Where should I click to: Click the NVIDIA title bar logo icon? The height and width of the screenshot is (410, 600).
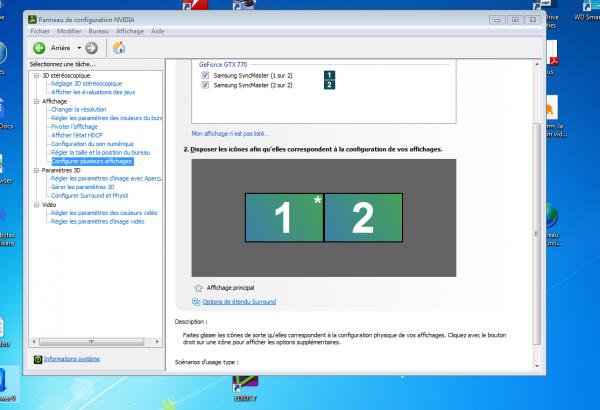pos(33,20)
